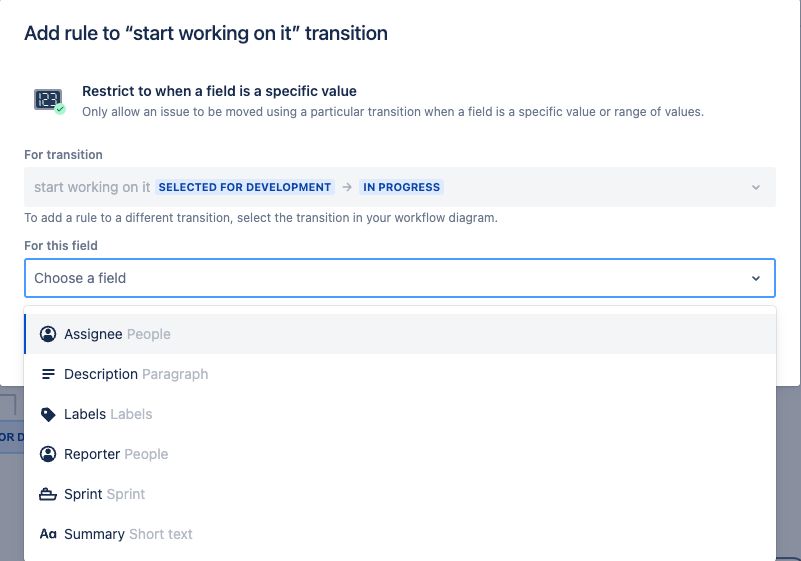Screen dimensions: 801x561
Task: Choose Reporter People option
Action: tap(400, 454)
